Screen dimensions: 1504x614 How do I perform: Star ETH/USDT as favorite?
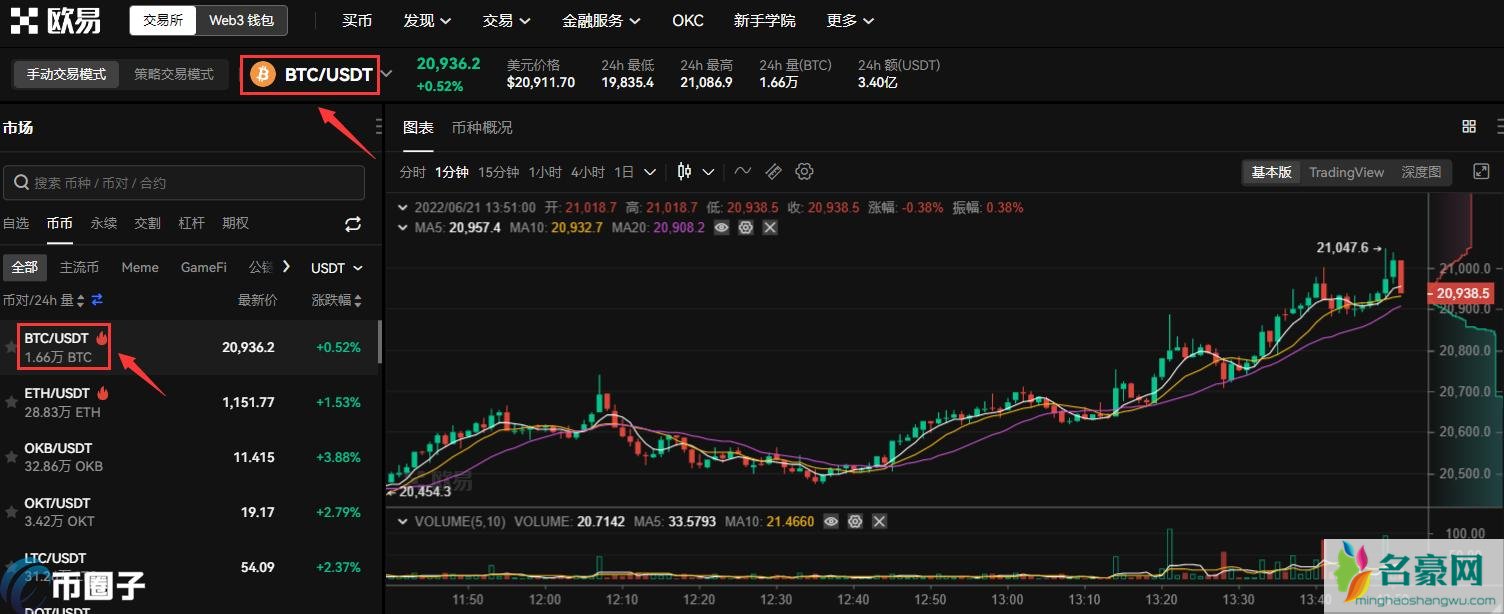coord(11,402)
